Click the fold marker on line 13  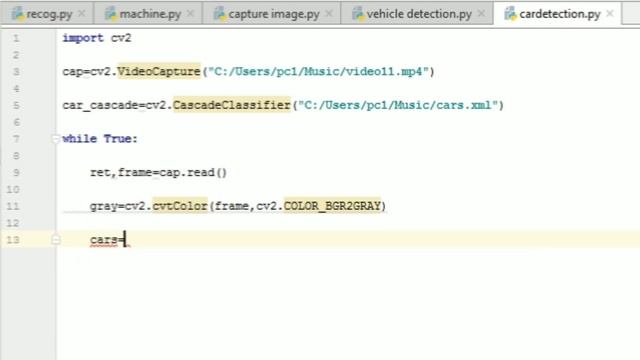[x=56, y=240]
